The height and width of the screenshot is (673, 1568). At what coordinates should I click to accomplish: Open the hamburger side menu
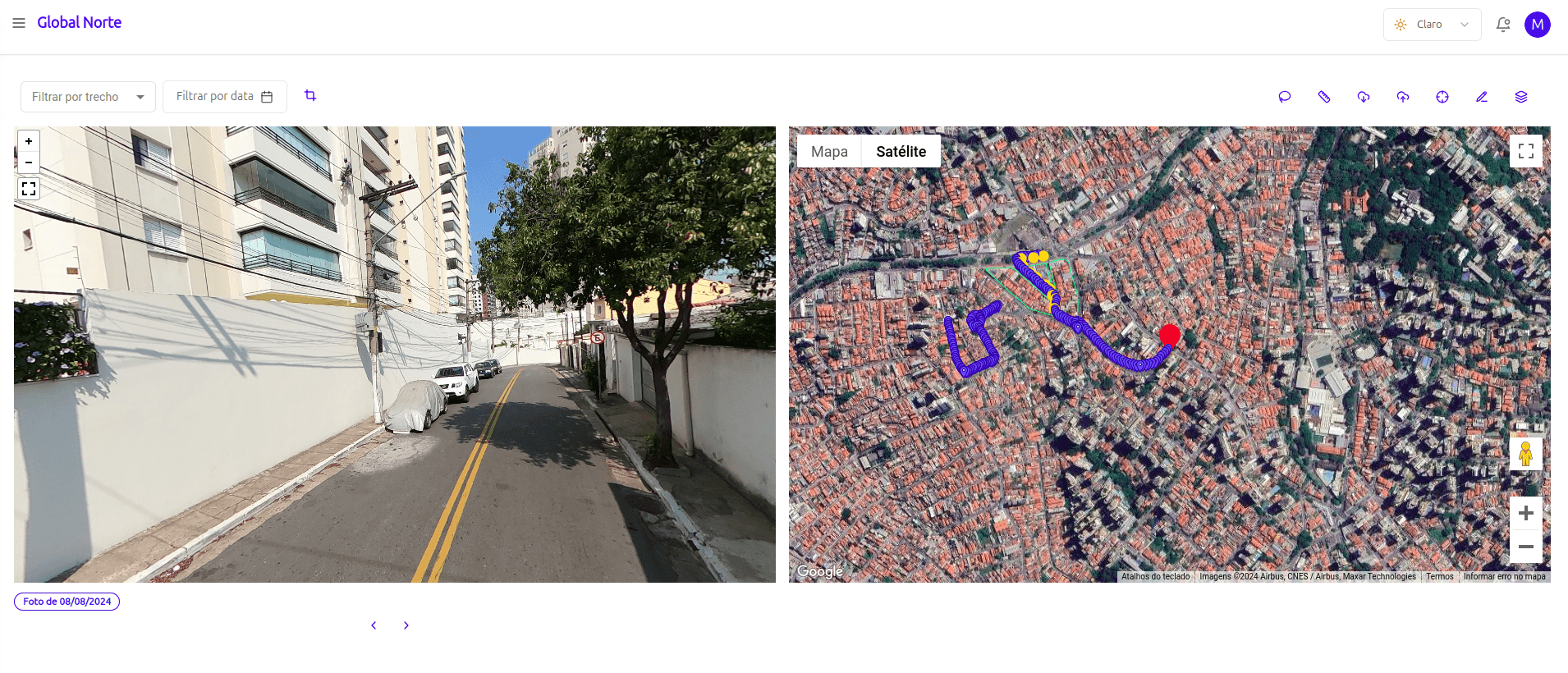click(19, 23)
